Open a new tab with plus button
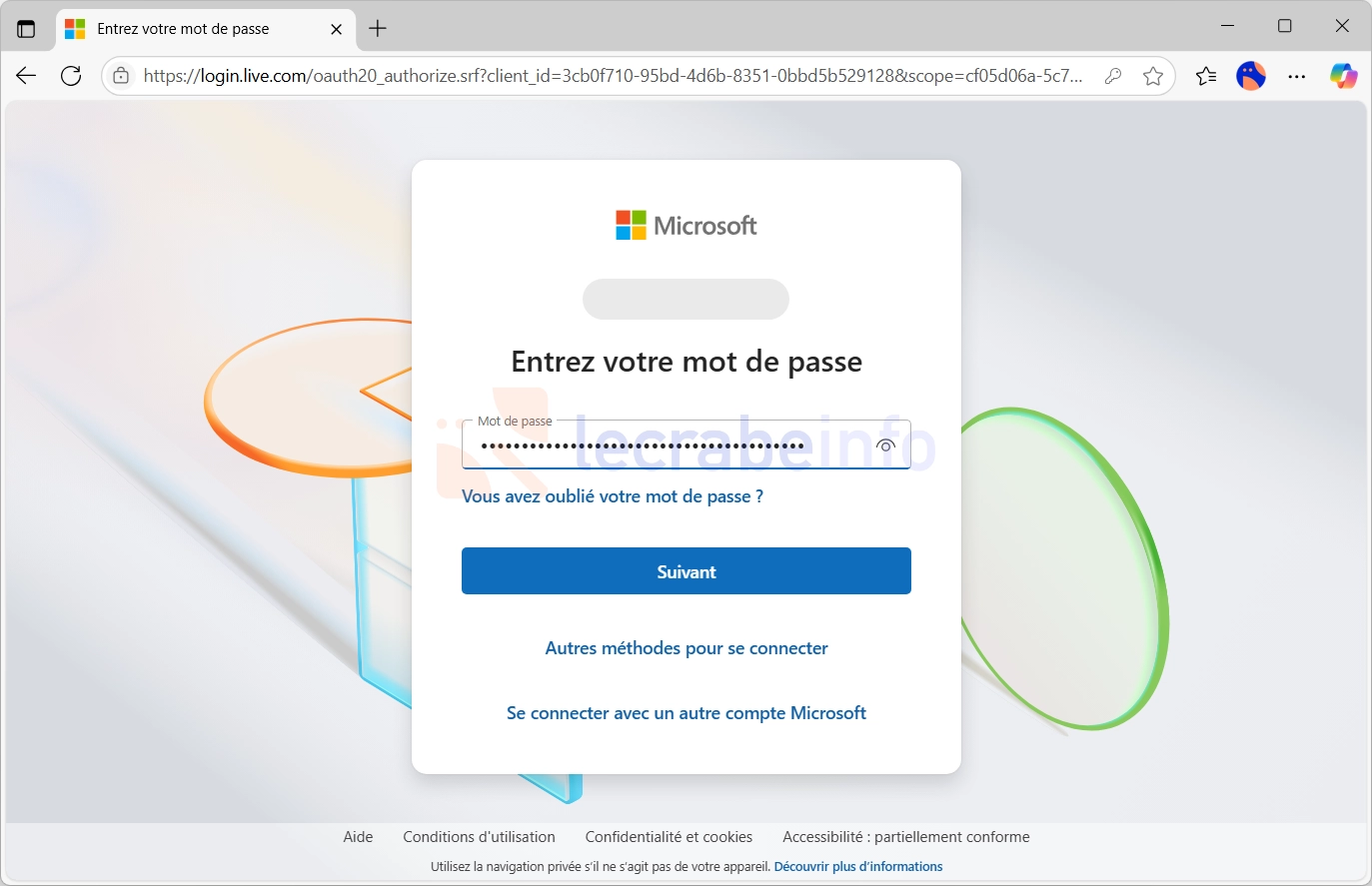The image size is (1372, 886). [x=378, y=29]
